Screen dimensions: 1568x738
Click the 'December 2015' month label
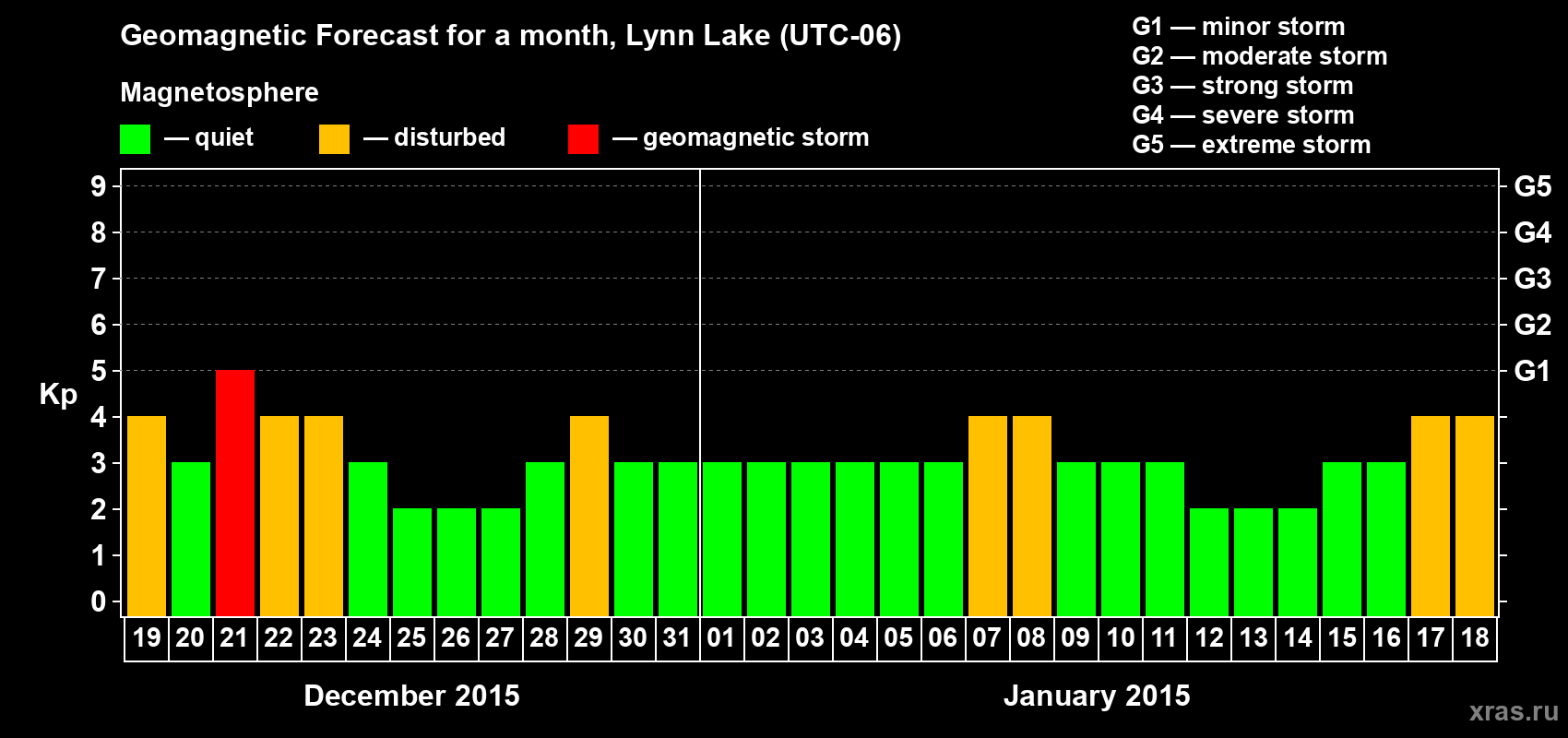(411, 696)
